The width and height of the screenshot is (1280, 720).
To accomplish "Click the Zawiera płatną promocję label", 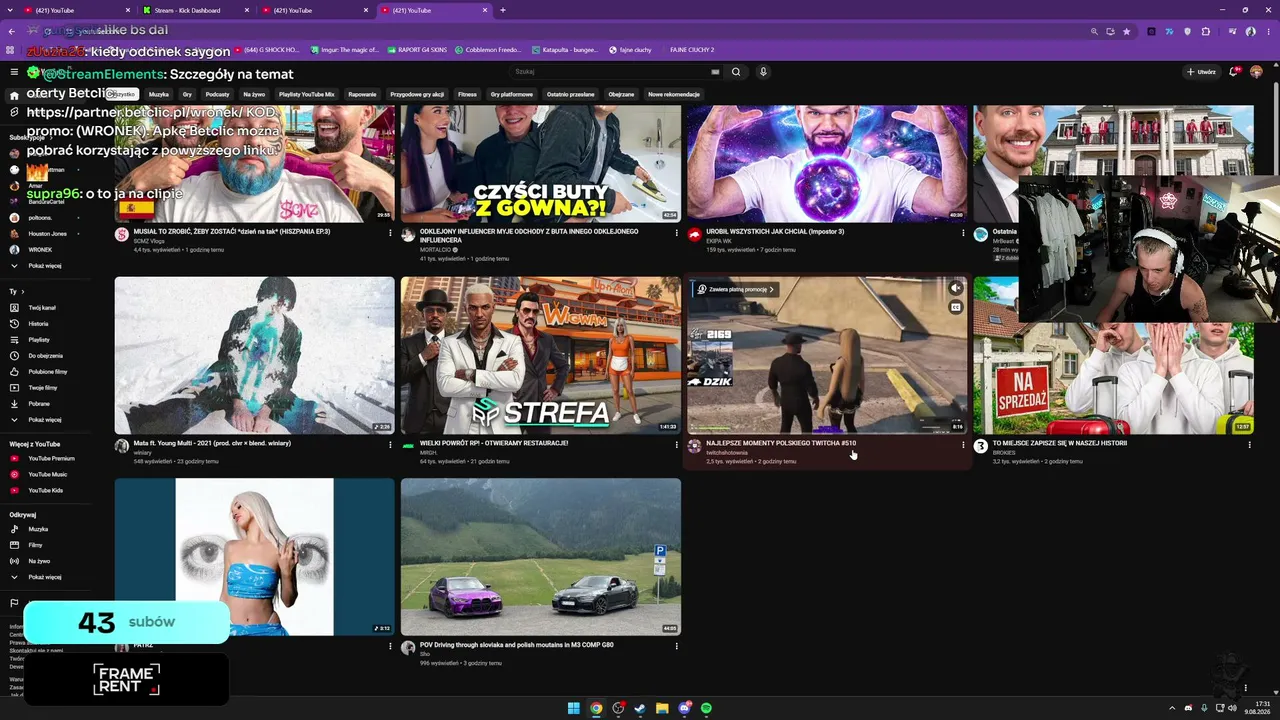I will point(736,289).
